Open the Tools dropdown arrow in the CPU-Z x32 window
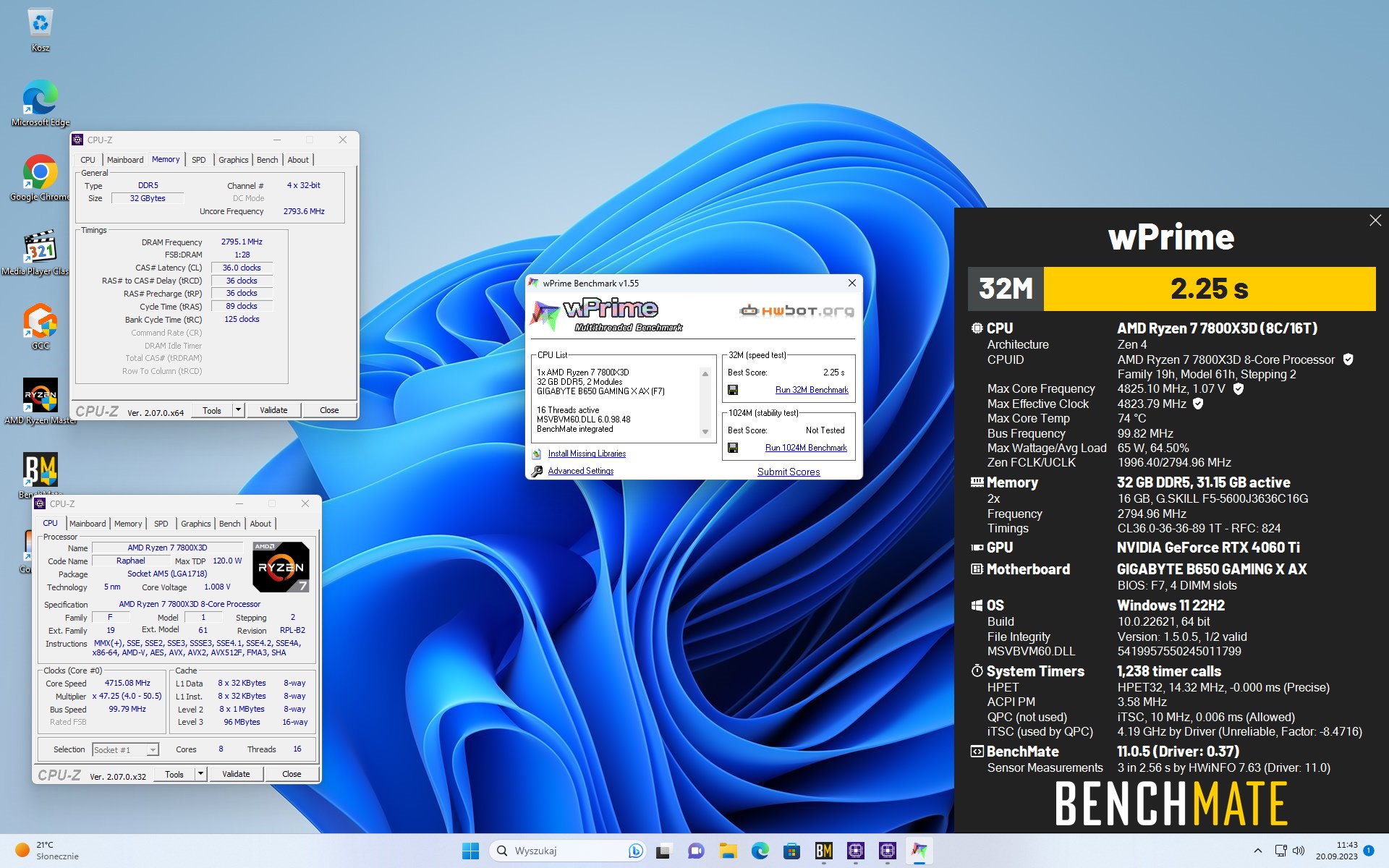This screenshot has height=868, width=1389. (200, 774)
